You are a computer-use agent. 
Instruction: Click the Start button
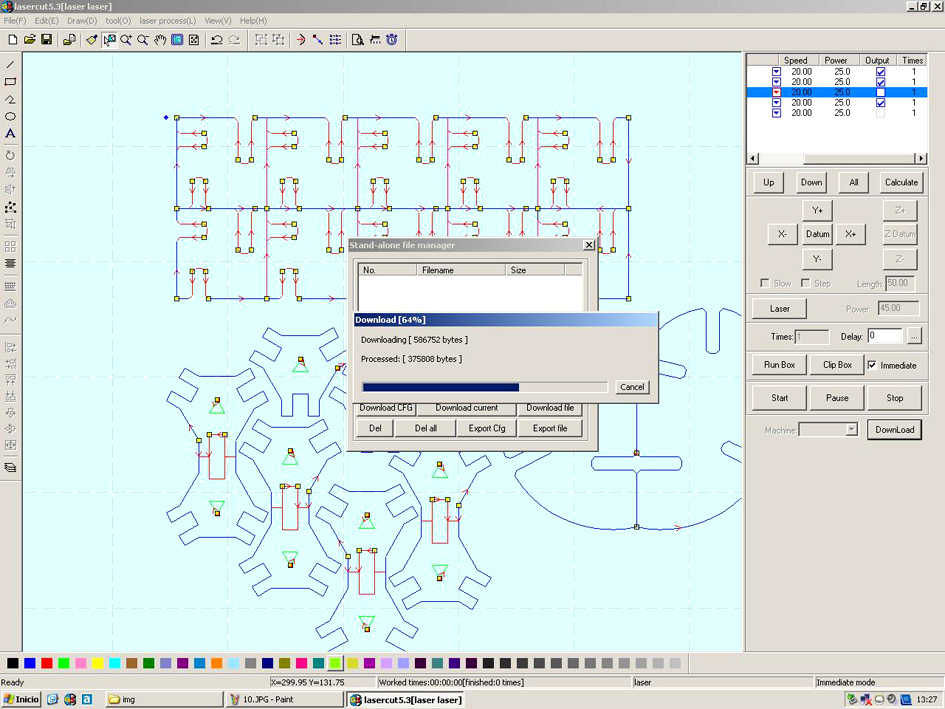779,398
